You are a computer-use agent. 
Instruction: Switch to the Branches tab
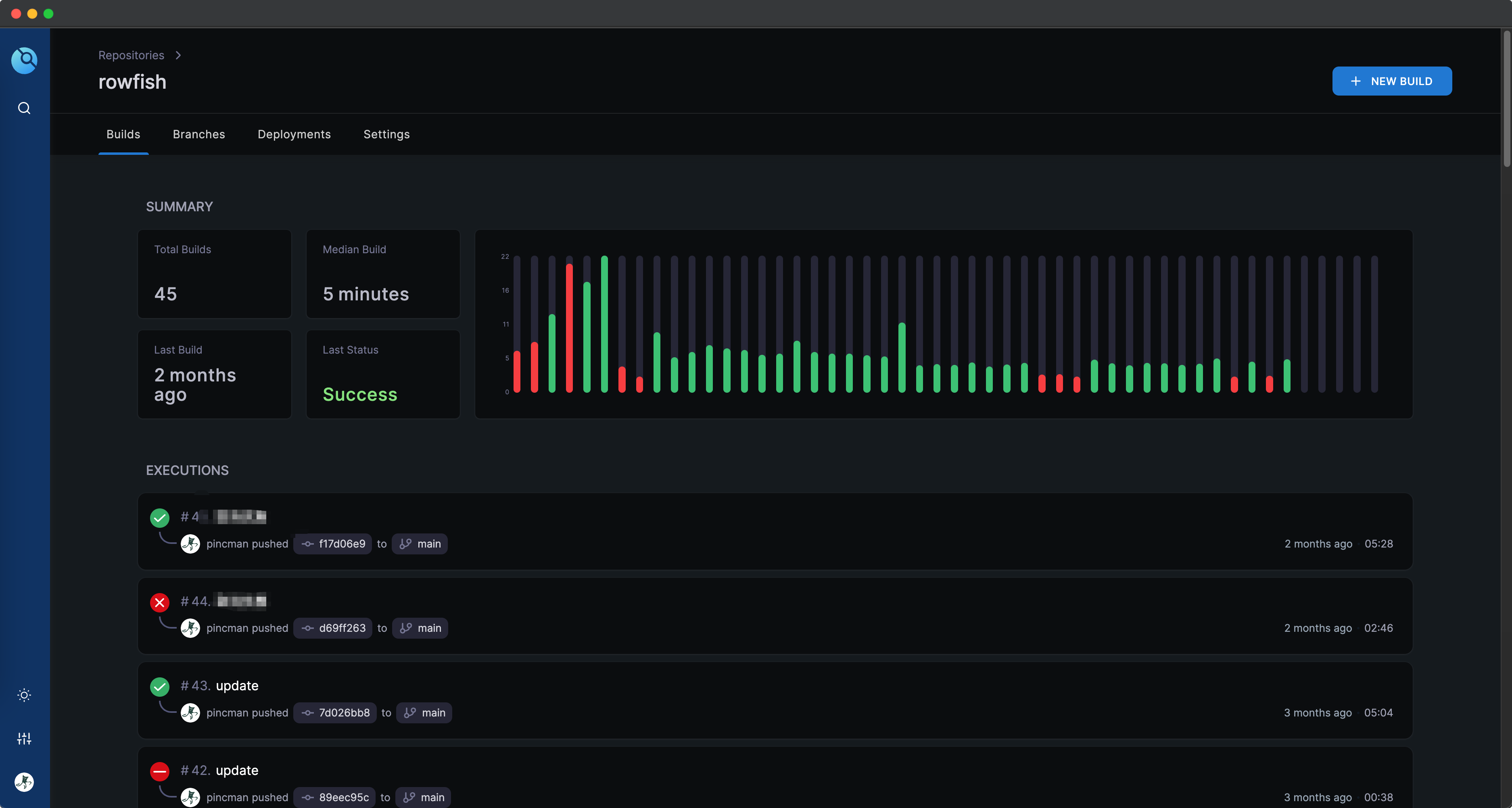click(198, 134)
